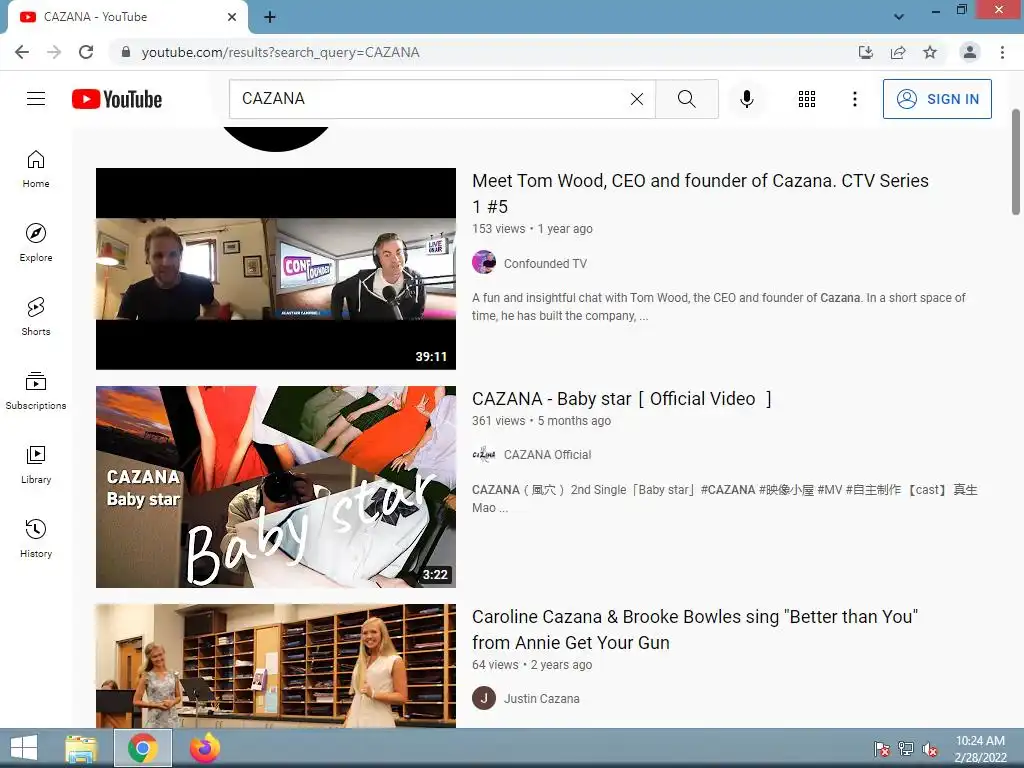The height and width of the screenshot is (768, 1024).
Task: Click the Justin Cazana 'J' avatar
Action: (x=484, y=698)
